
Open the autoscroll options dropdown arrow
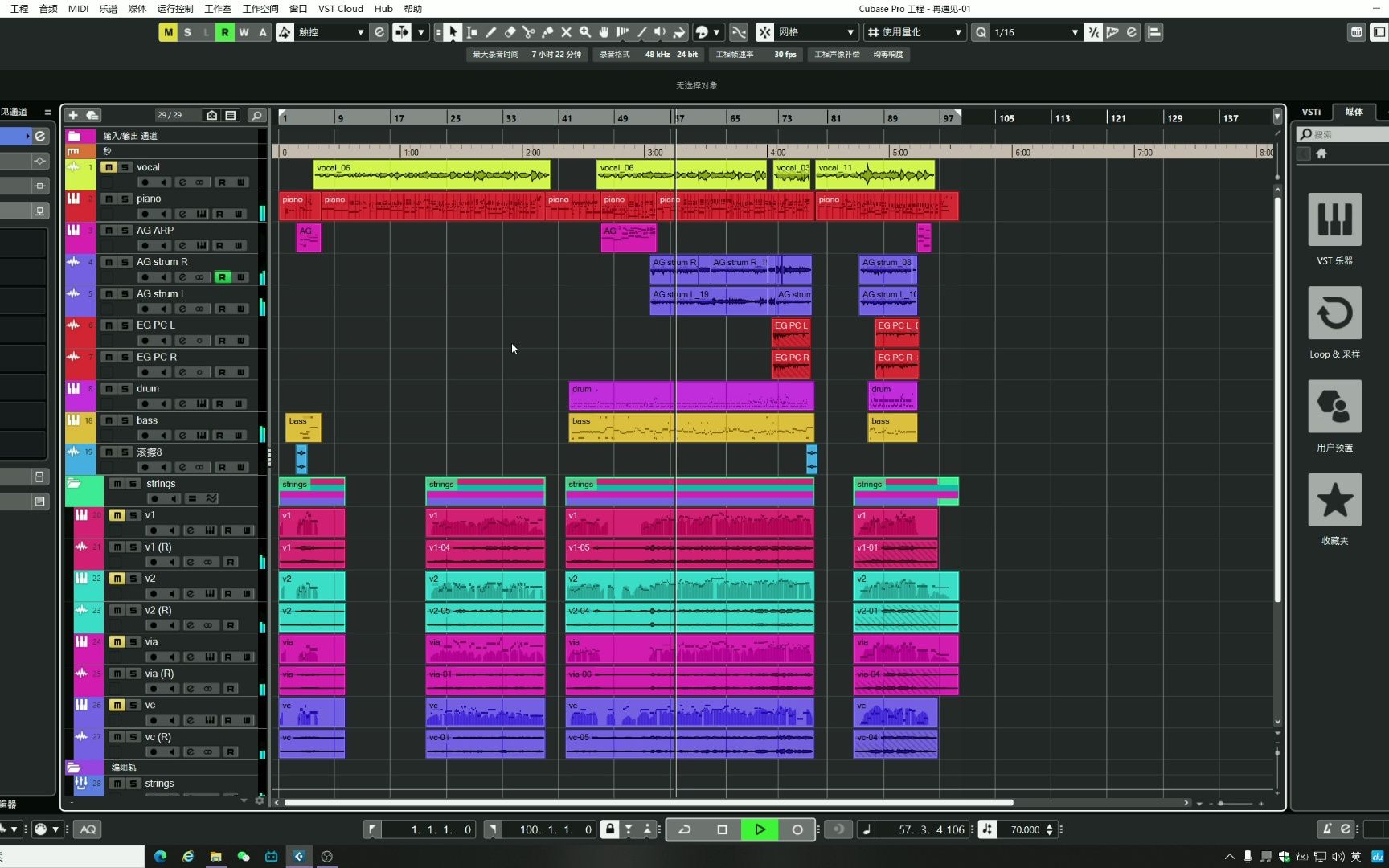pos(420,32)
